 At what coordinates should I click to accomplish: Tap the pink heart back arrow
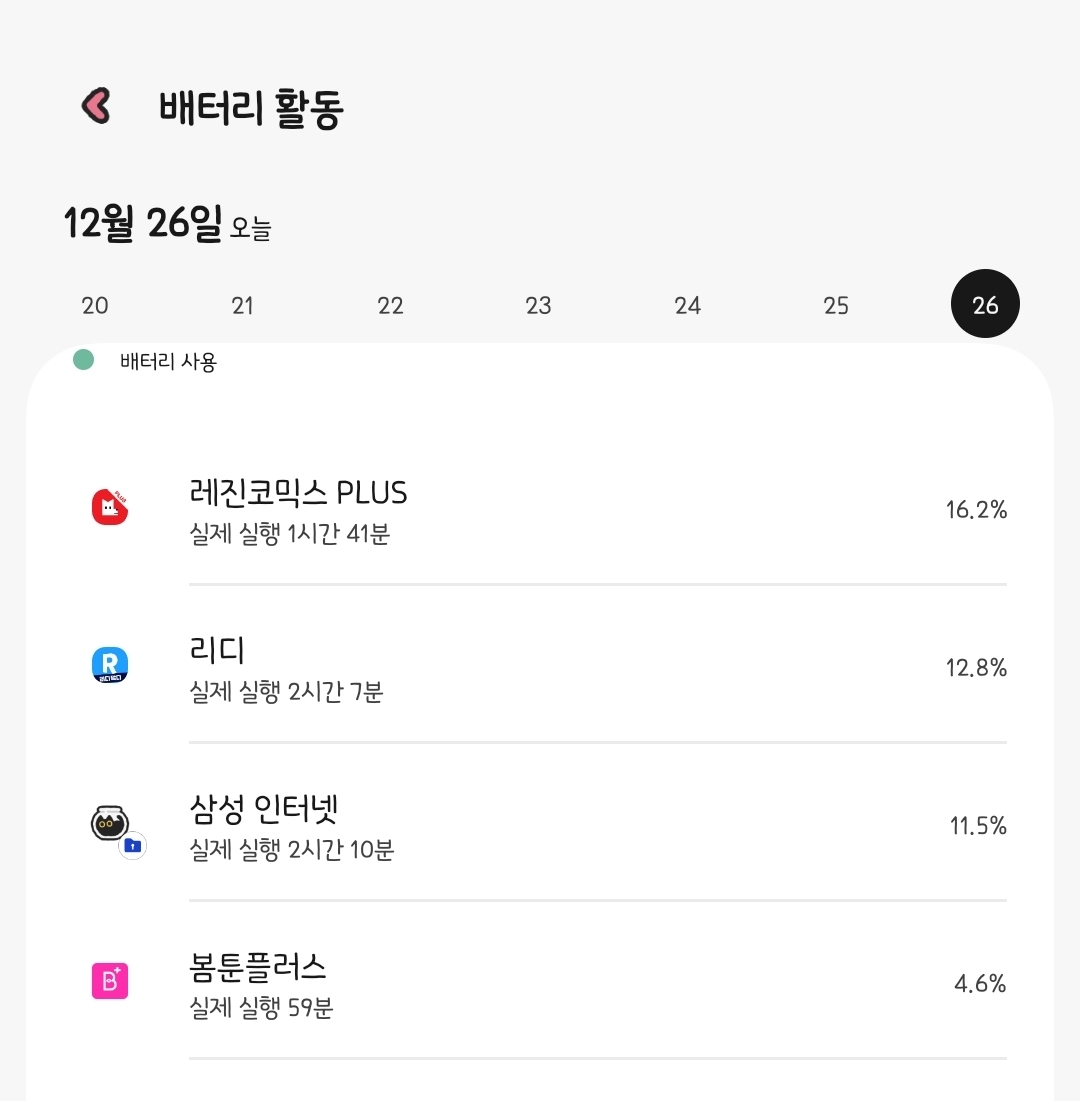pos(96,106)
